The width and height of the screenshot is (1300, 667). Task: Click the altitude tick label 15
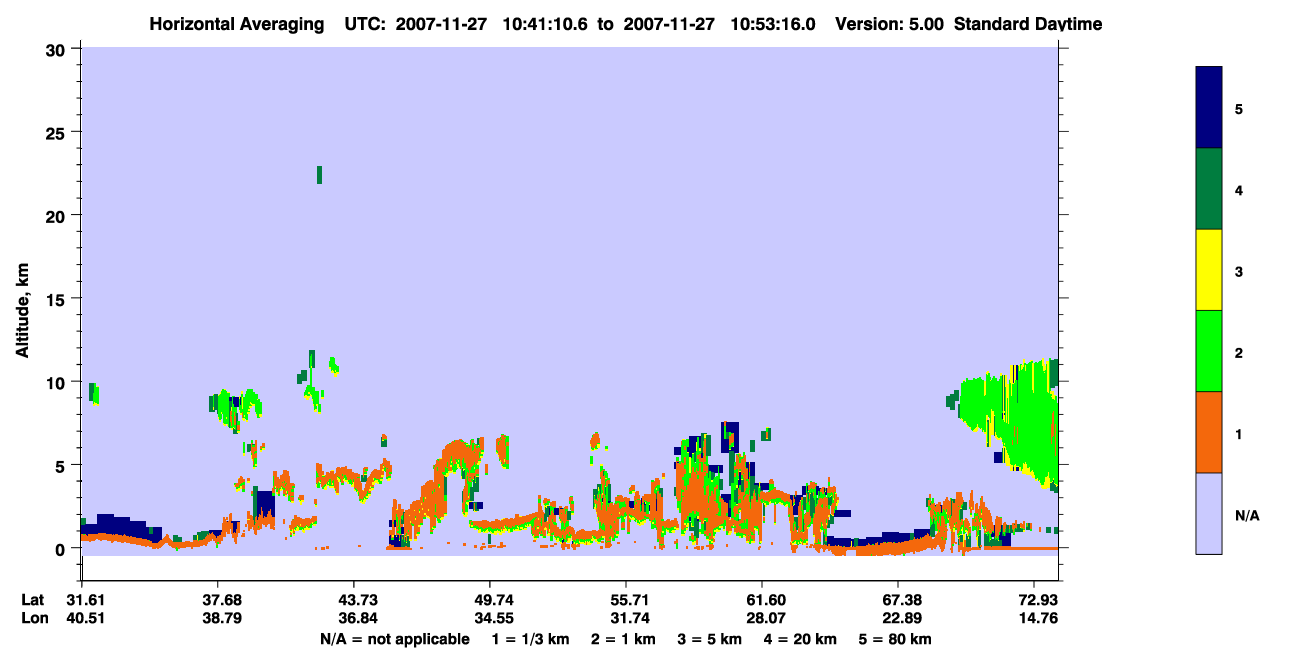(58, 299)
